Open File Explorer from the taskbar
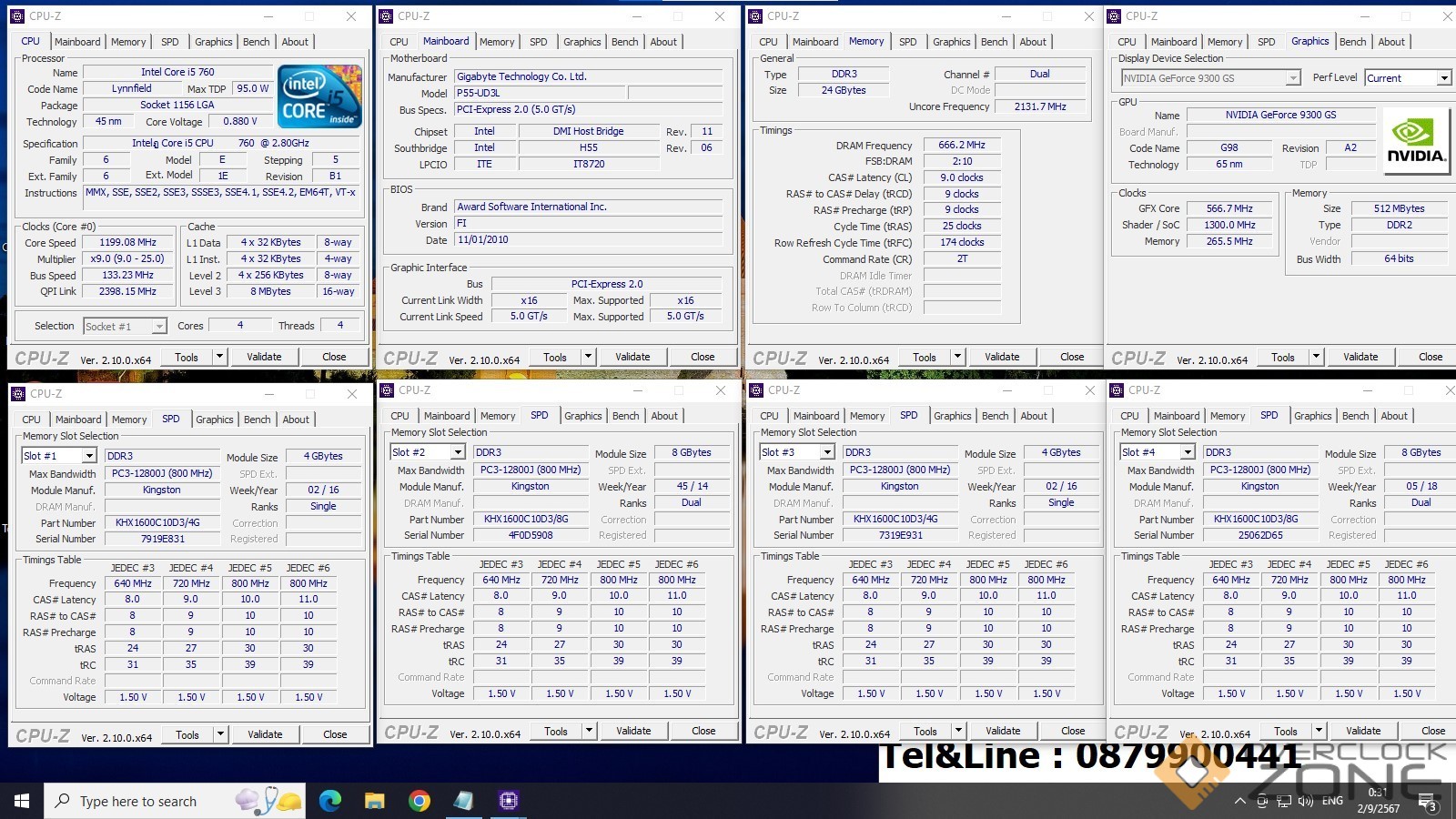This screenshot has width=1456, height=819. pyautogui.click(x=375, y=801)
